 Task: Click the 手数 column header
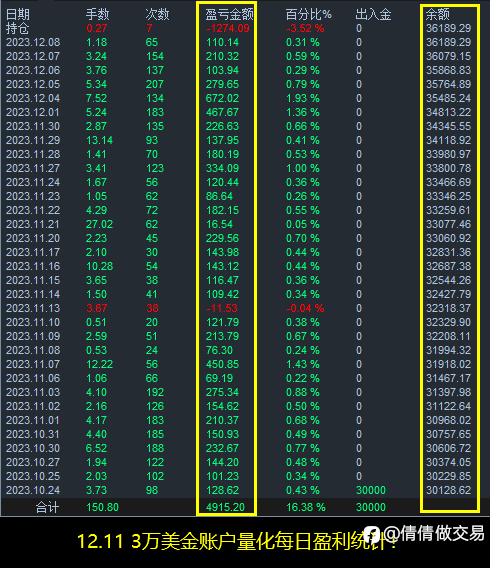[97, 14]
